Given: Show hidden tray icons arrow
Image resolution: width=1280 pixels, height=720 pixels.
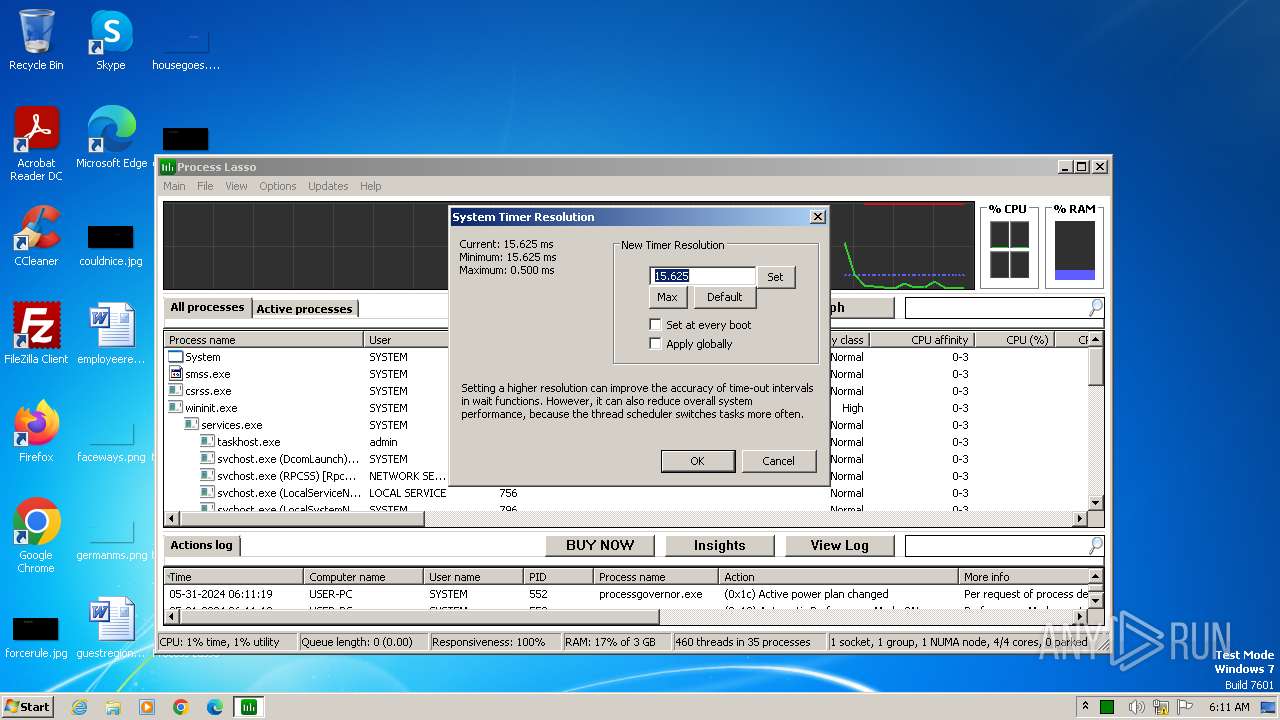Looking at the screenshot, I should click(1086, 707).
